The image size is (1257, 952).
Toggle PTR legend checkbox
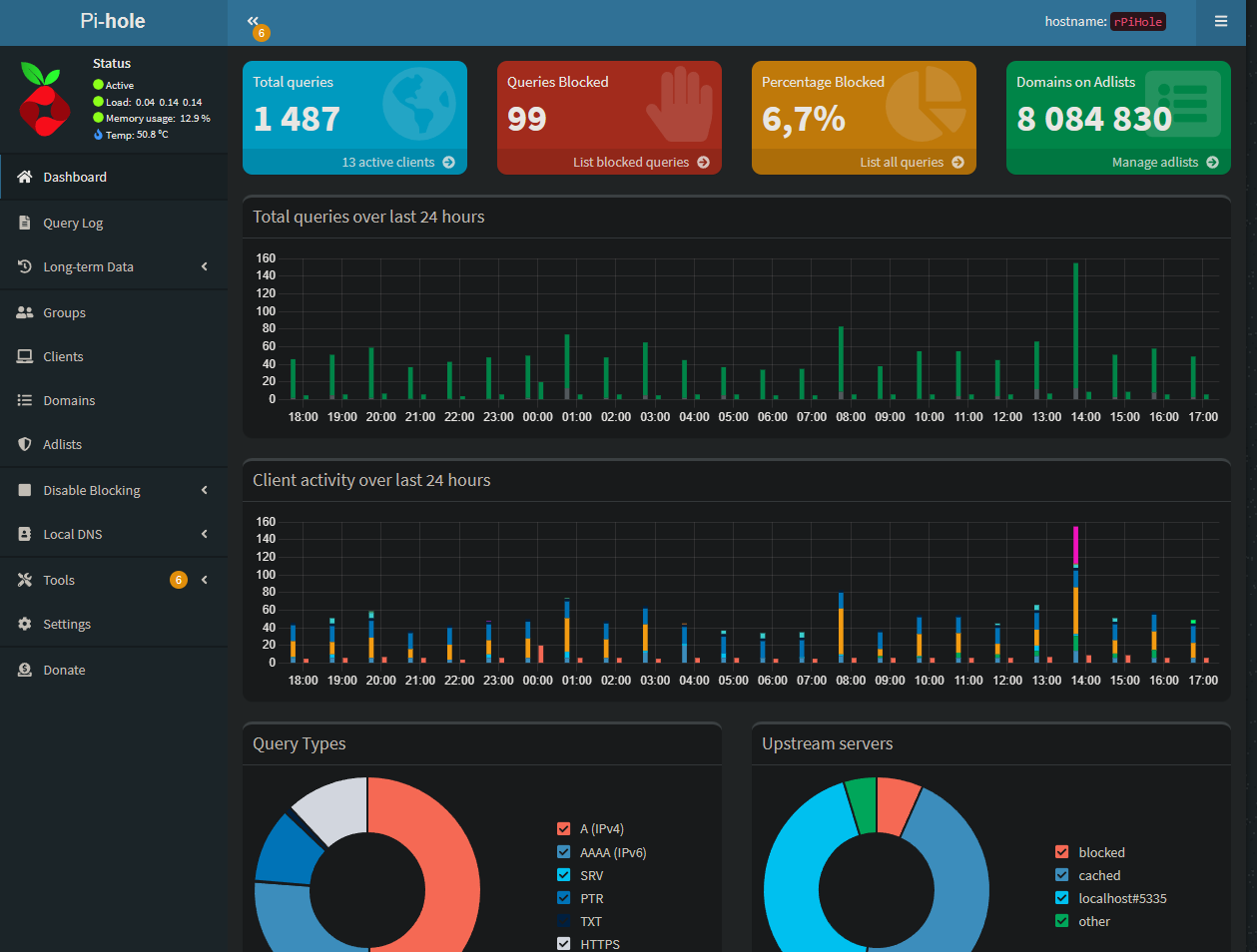pyautogui.click(x=564, y=898)
